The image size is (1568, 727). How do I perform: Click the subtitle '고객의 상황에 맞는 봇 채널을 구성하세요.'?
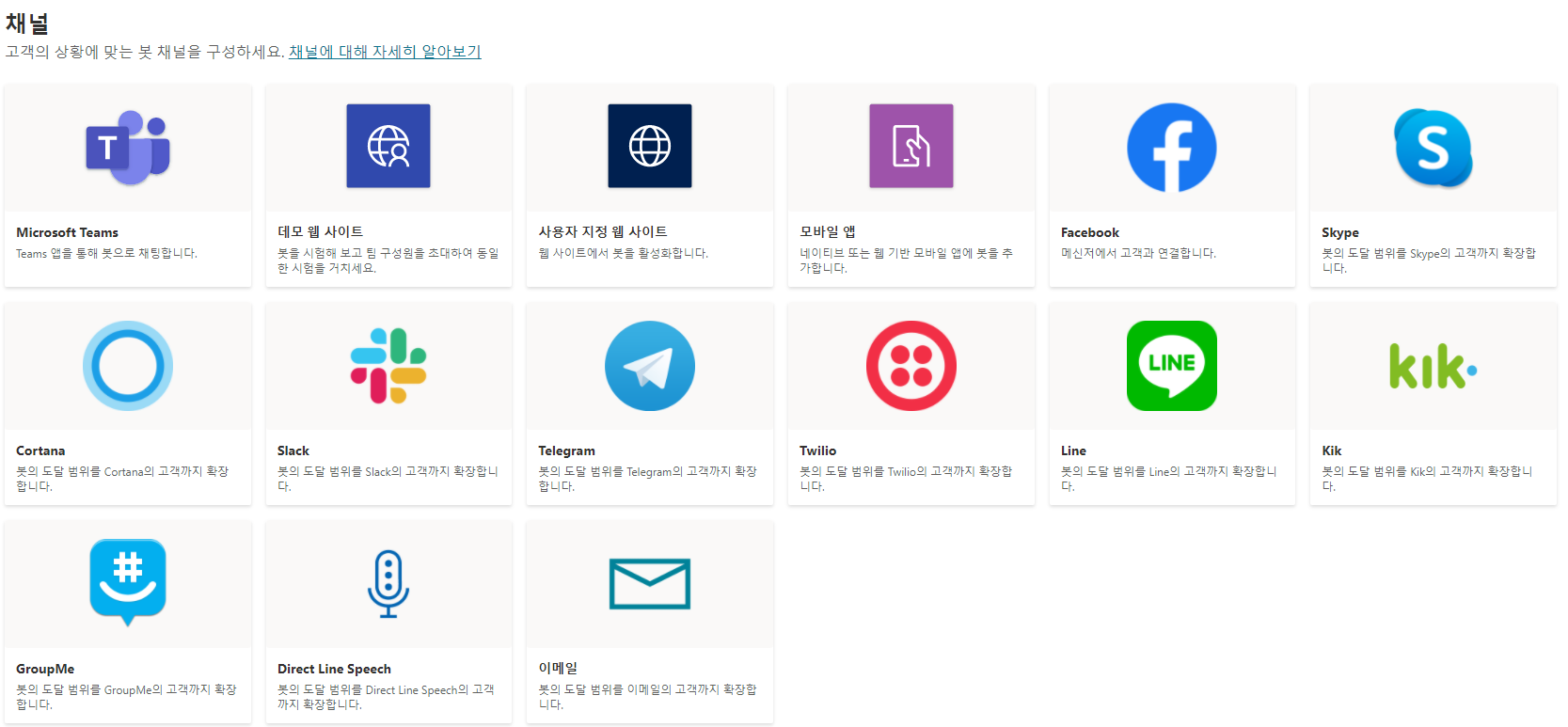pos(145,52)
